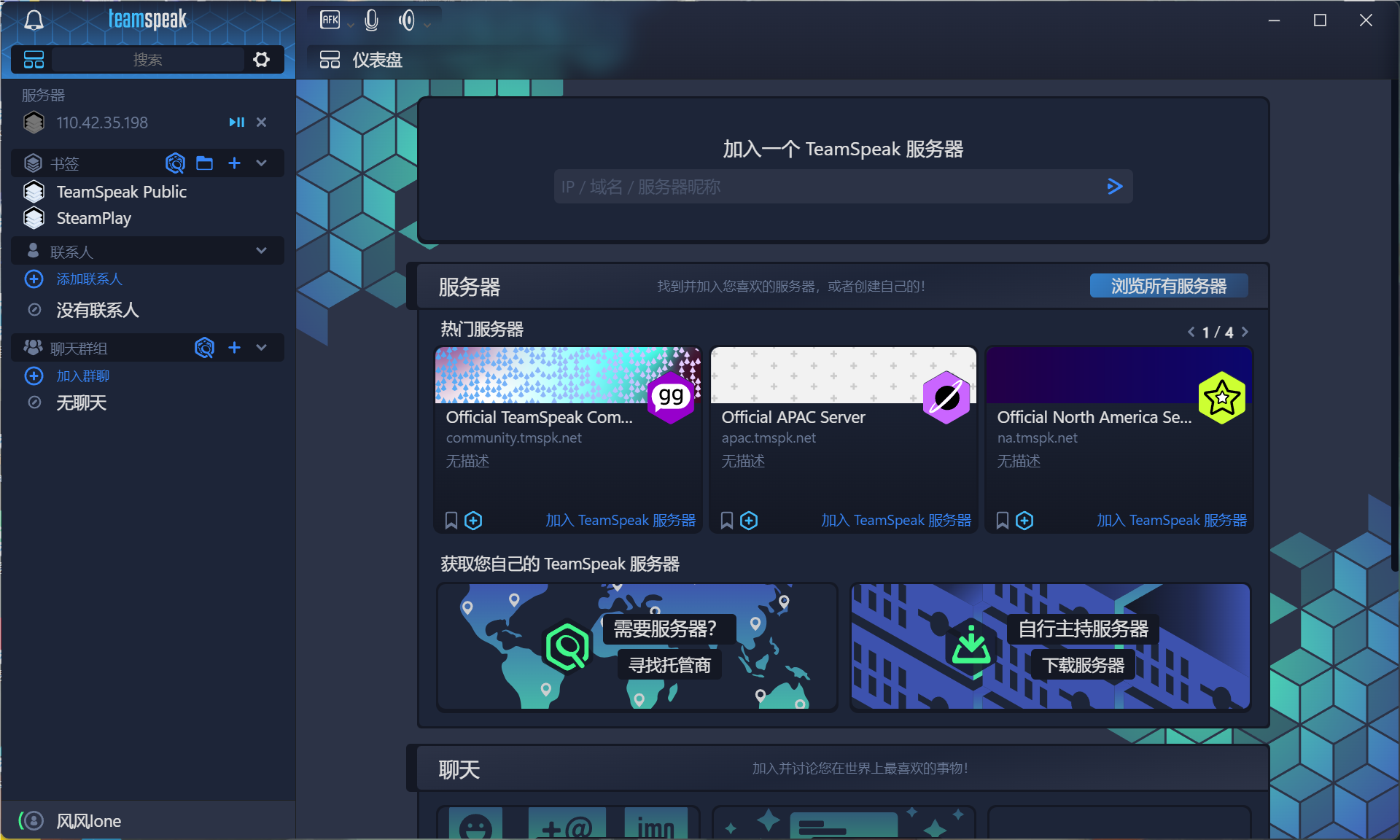Open the Official APAC Server card
This screenshot has height=840, width=1400.
click(844, 440)
